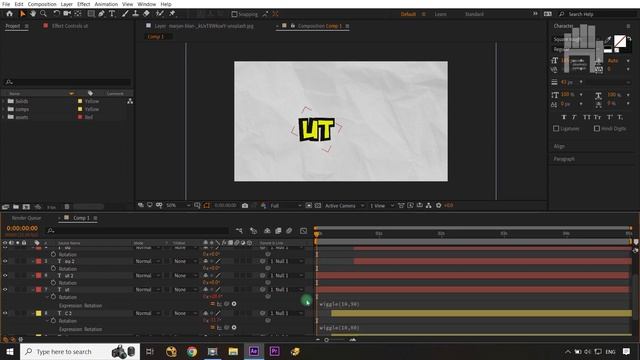Viewport: 640px width, 360px height.
Task: Click the Faux Bold text style button
Action: click(x=564, y=117)
